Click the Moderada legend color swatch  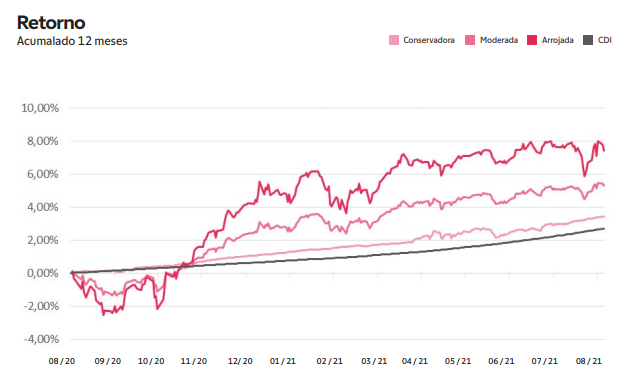[470, 40]
